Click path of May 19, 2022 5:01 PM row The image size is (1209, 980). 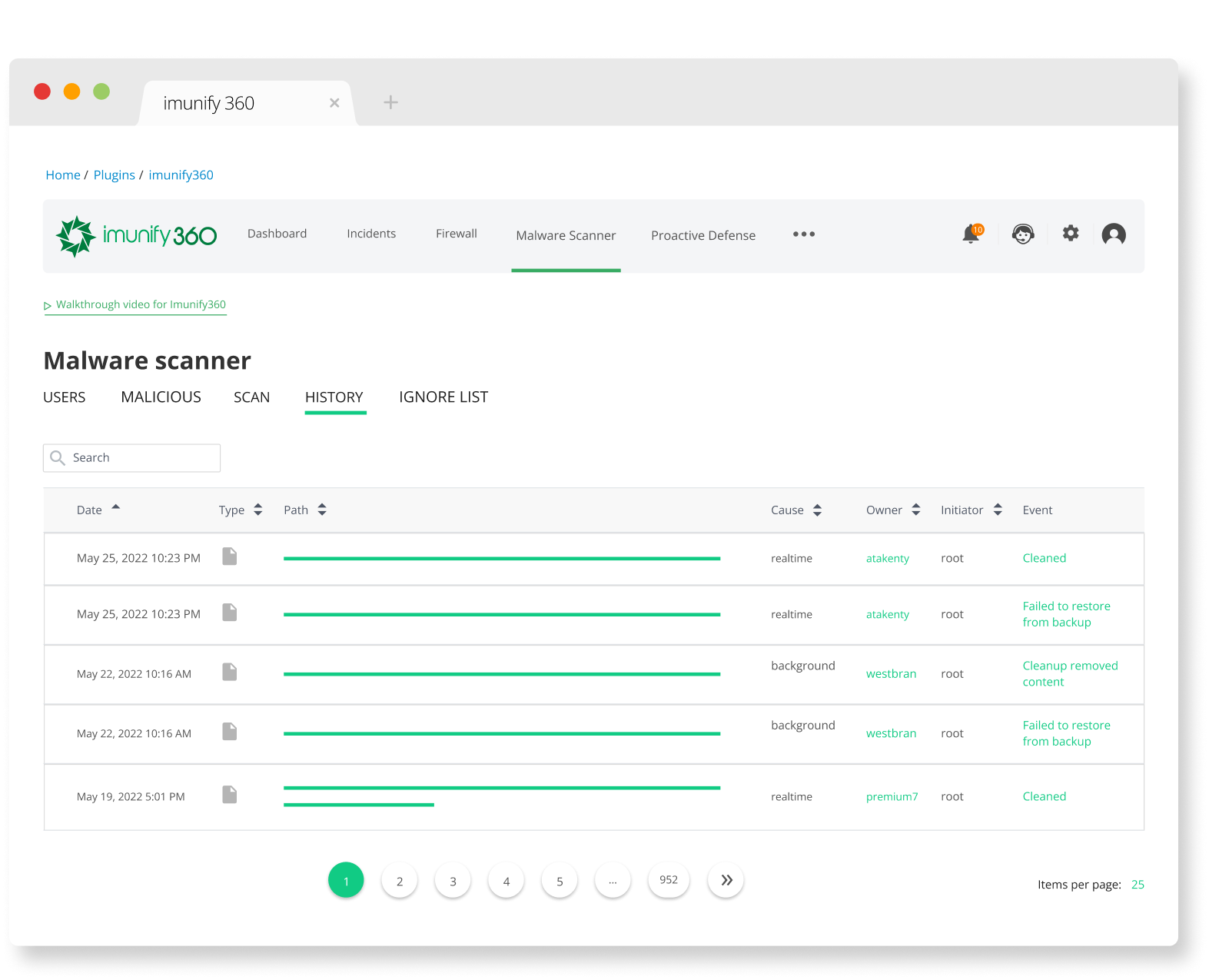pos(501,796)
